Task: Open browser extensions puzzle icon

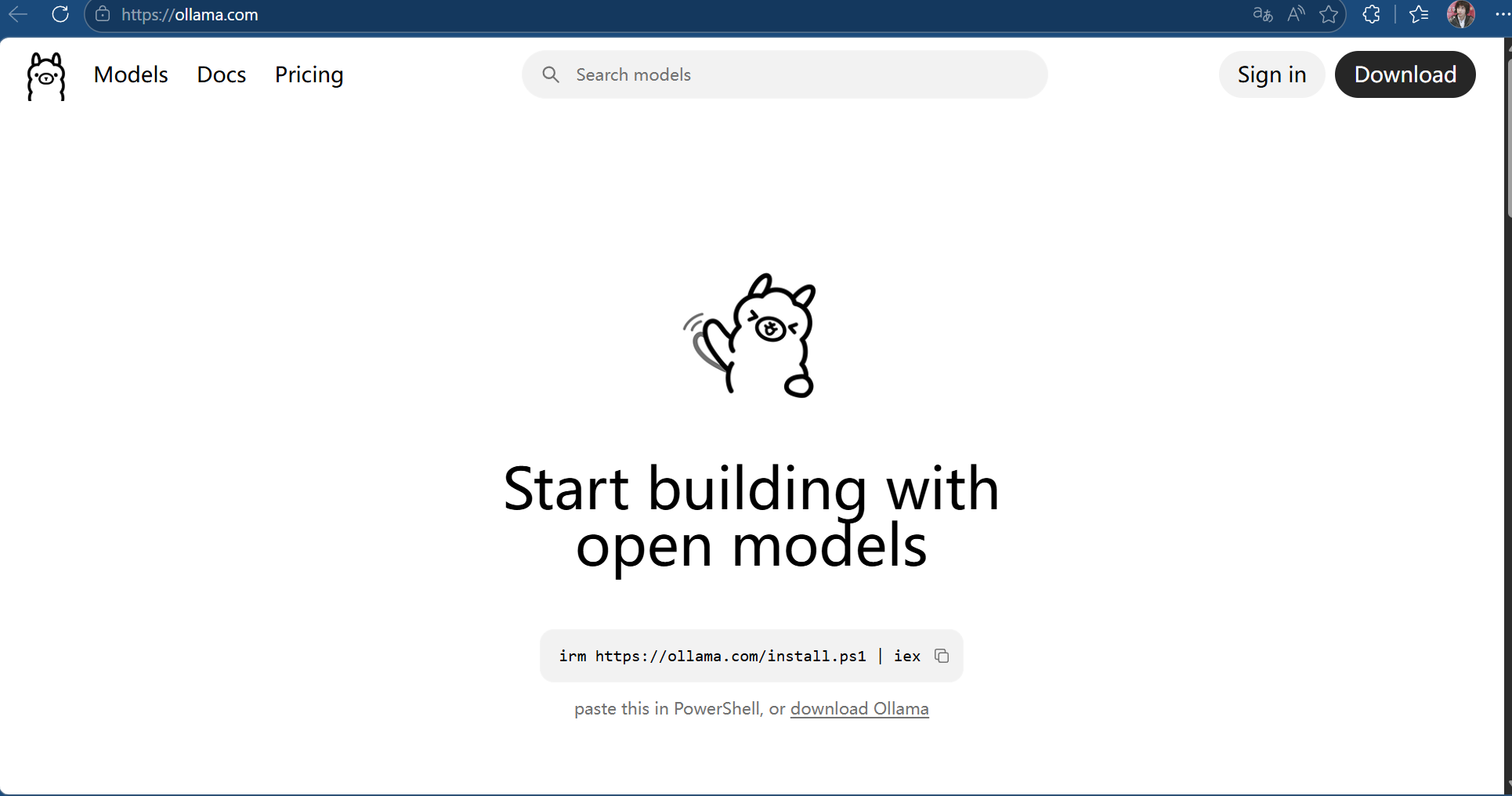Action: pyautogui.click(x=1371, y=14)
